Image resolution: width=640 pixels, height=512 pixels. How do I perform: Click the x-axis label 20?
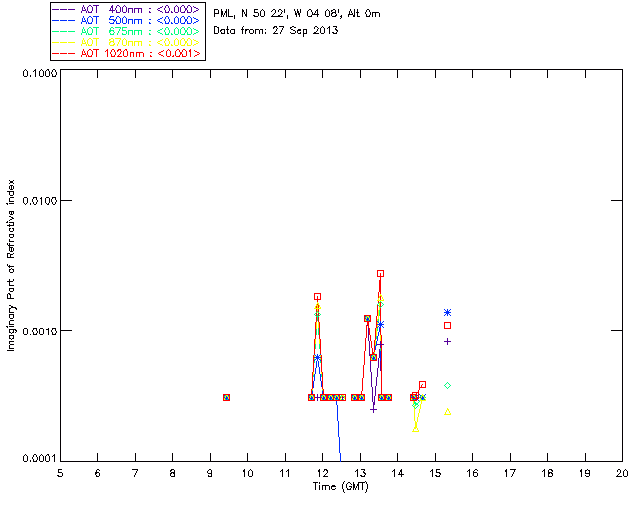point(622,473)
